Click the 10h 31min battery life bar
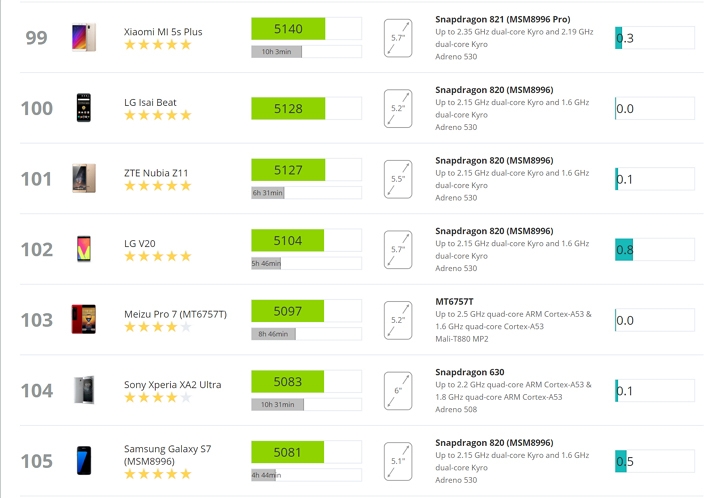The image size is (720, 498). 306,404
